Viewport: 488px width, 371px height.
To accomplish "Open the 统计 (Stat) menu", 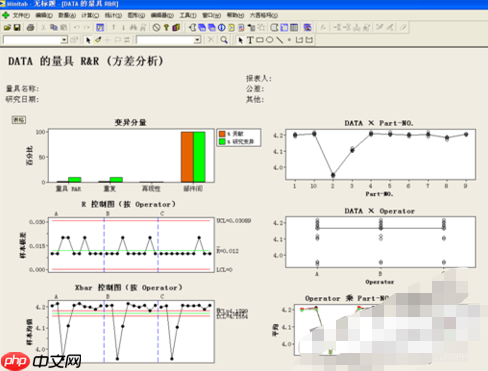I will (x=113, y=15).
